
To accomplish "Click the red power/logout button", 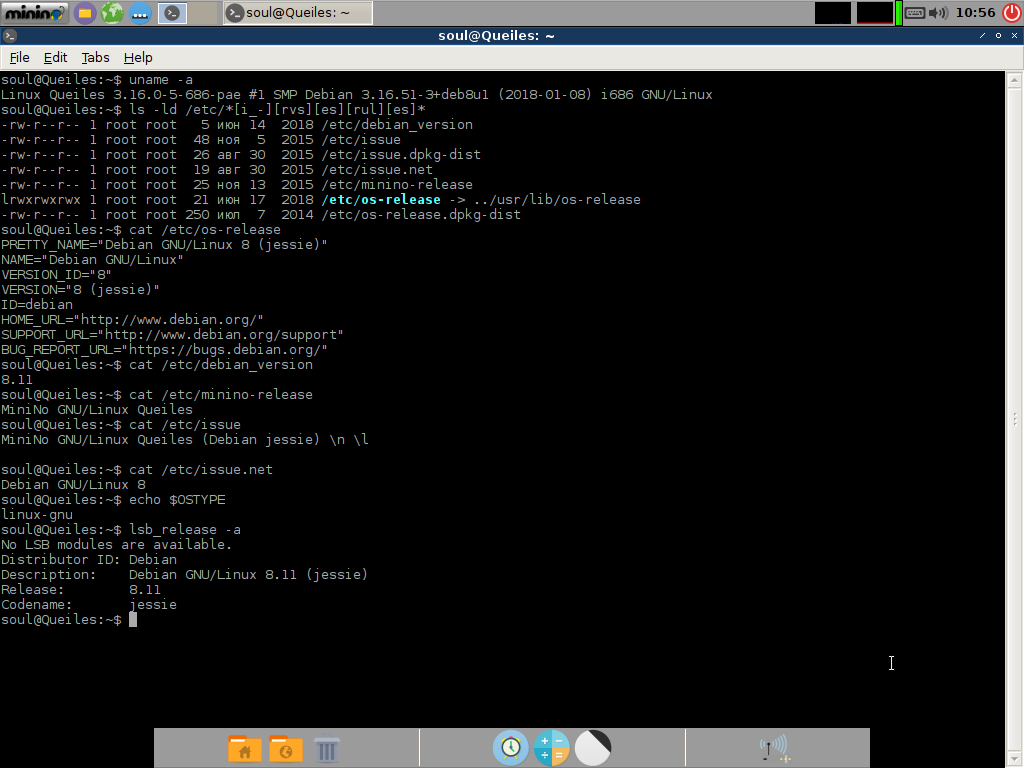I will pyautogui.click(x=1012, y=12).
